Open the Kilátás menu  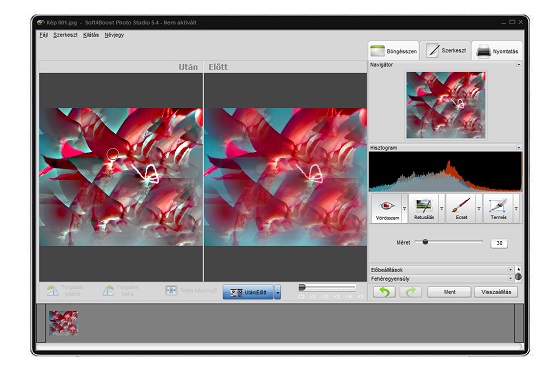[x=91, y=35]
